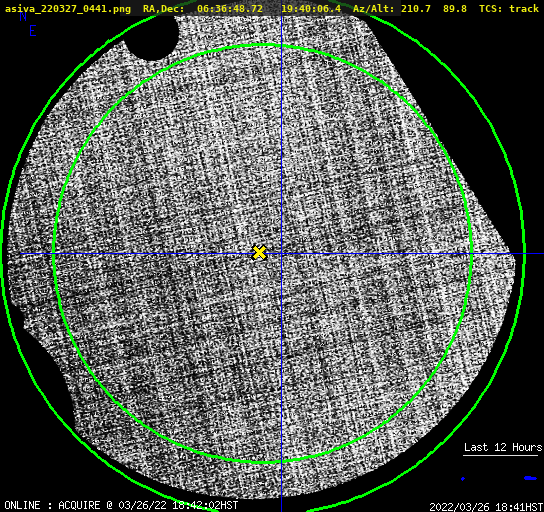
Task: Click the RA value 06:36:48.72
Action: pos(230,9)
